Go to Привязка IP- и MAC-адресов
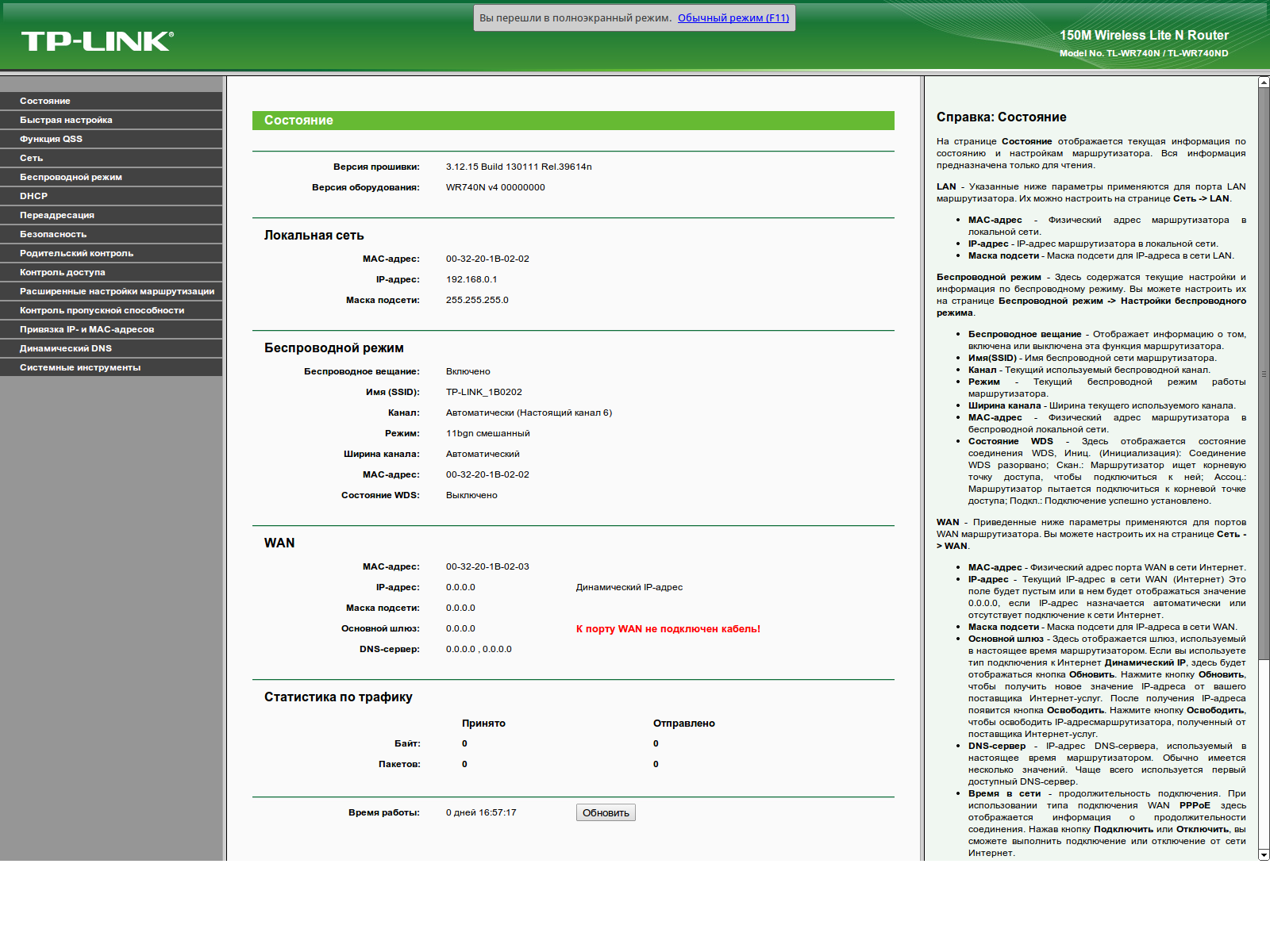 (87, 329)
